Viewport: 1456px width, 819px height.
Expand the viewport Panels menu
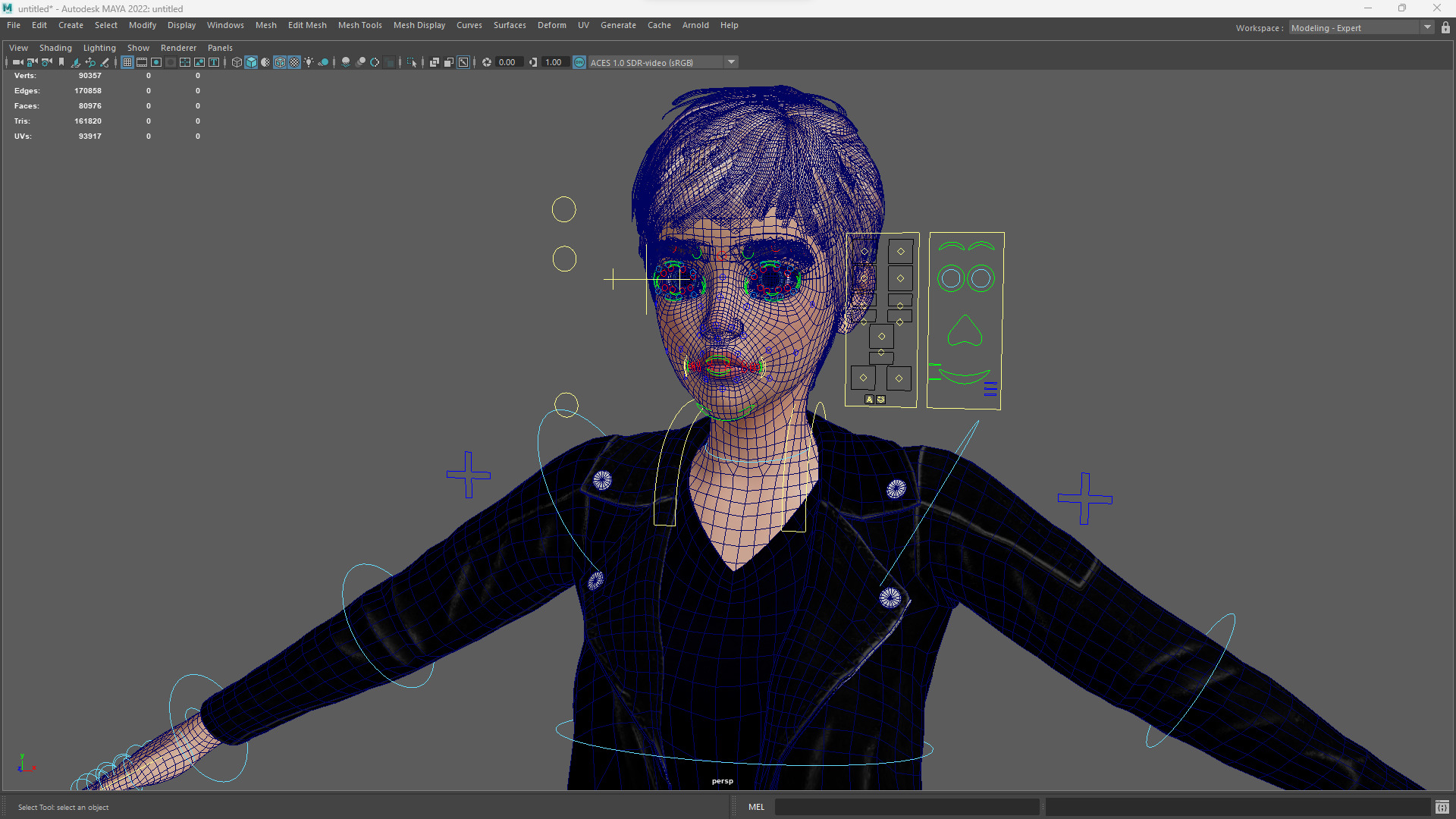pyautogui.click(x=220, y=48)
